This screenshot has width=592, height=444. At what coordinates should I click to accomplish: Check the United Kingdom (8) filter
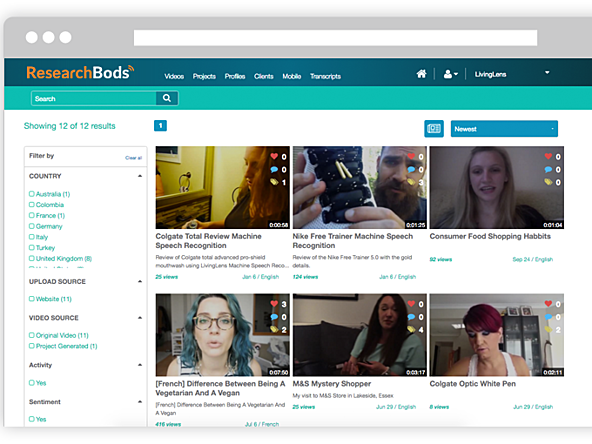[32, 258]
